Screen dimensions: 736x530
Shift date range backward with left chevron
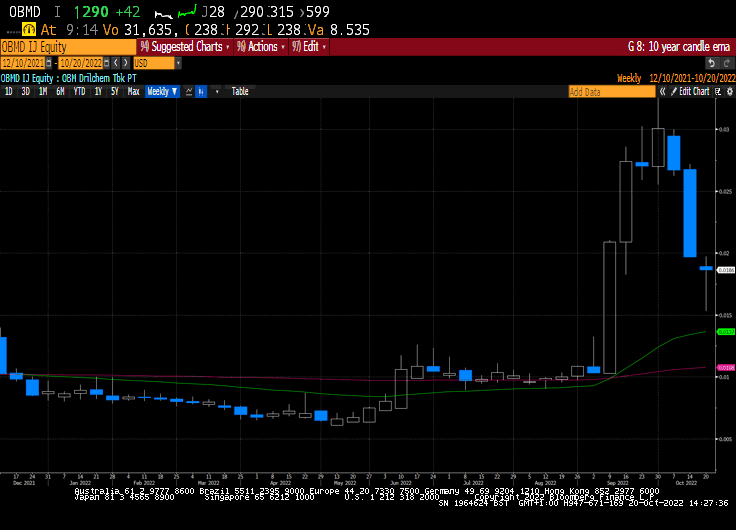(x=116, y=63)
